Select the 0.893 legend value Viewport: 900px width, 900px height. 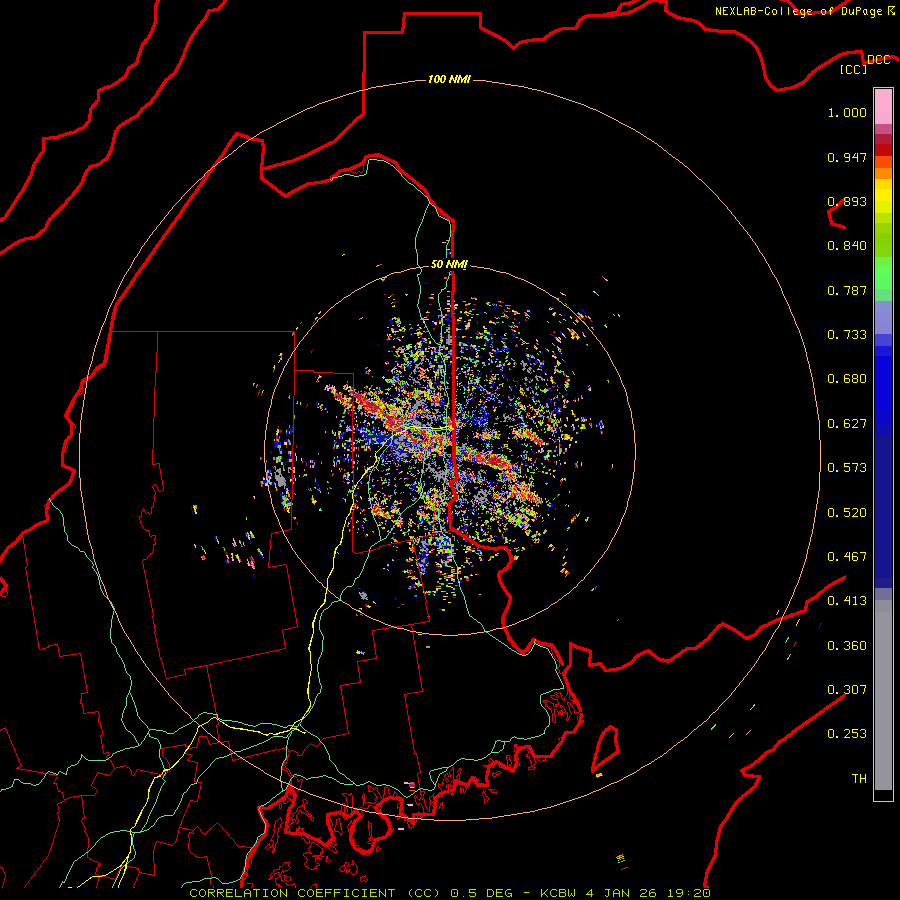pyautogui.click(x=847, y=201)
